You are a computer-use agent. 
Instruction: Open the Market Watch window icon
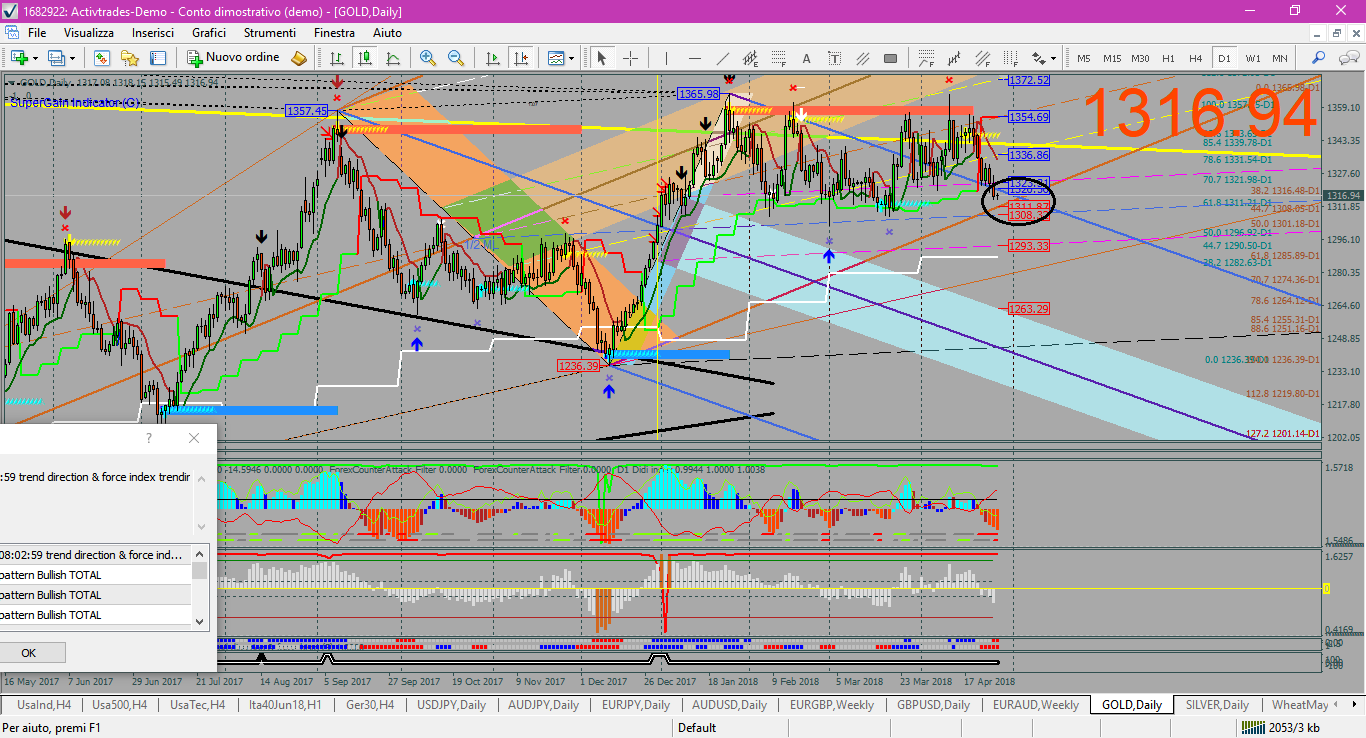(102, 58)
